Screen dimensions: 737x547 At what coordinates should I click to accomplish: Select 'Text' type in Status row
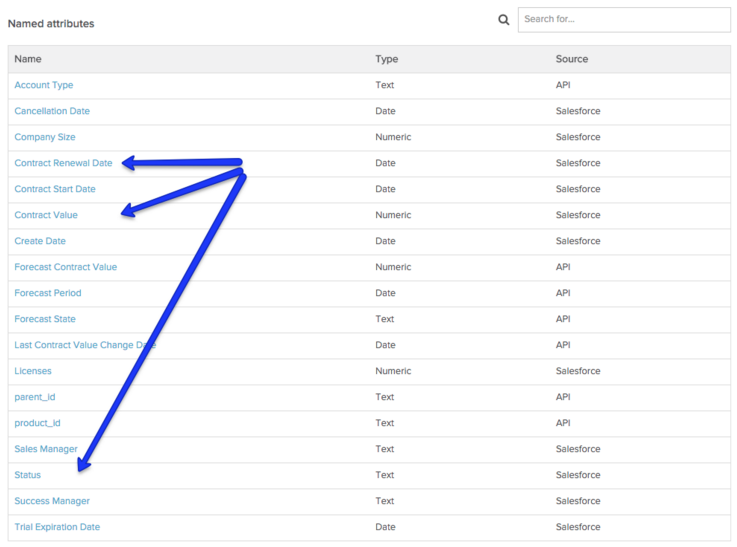pos(384,475)
